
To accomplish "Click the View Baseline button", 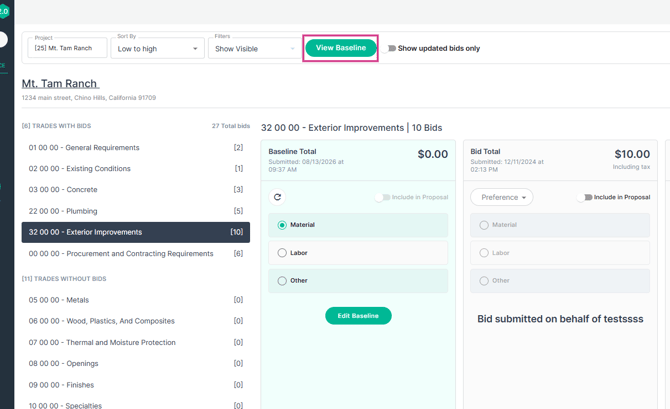I will [x=341, y=48].
